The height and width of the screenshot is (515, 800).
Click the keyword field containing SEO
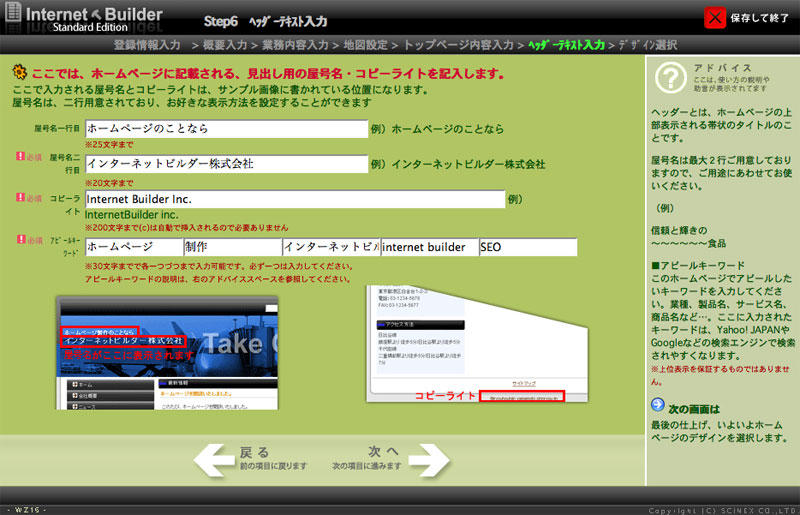click(528, 247)
